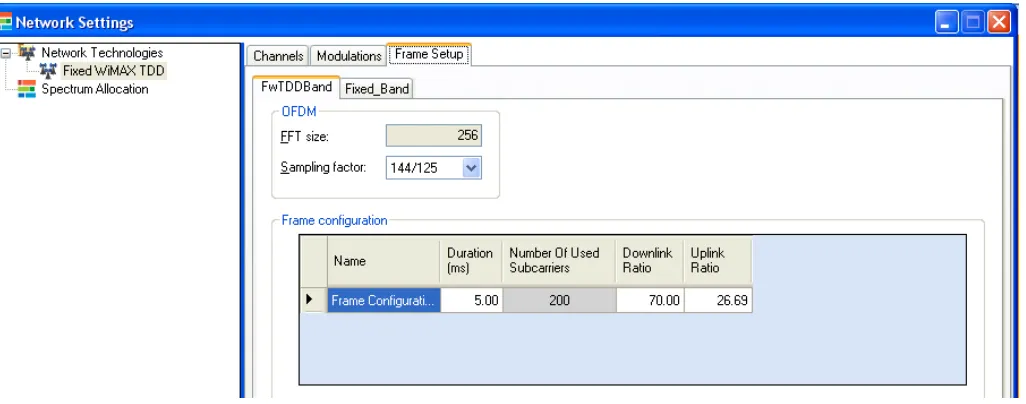Click the Spectrum Allocation colored bars icon
The width and height of the screenshot is (1026, 404).
27,89
